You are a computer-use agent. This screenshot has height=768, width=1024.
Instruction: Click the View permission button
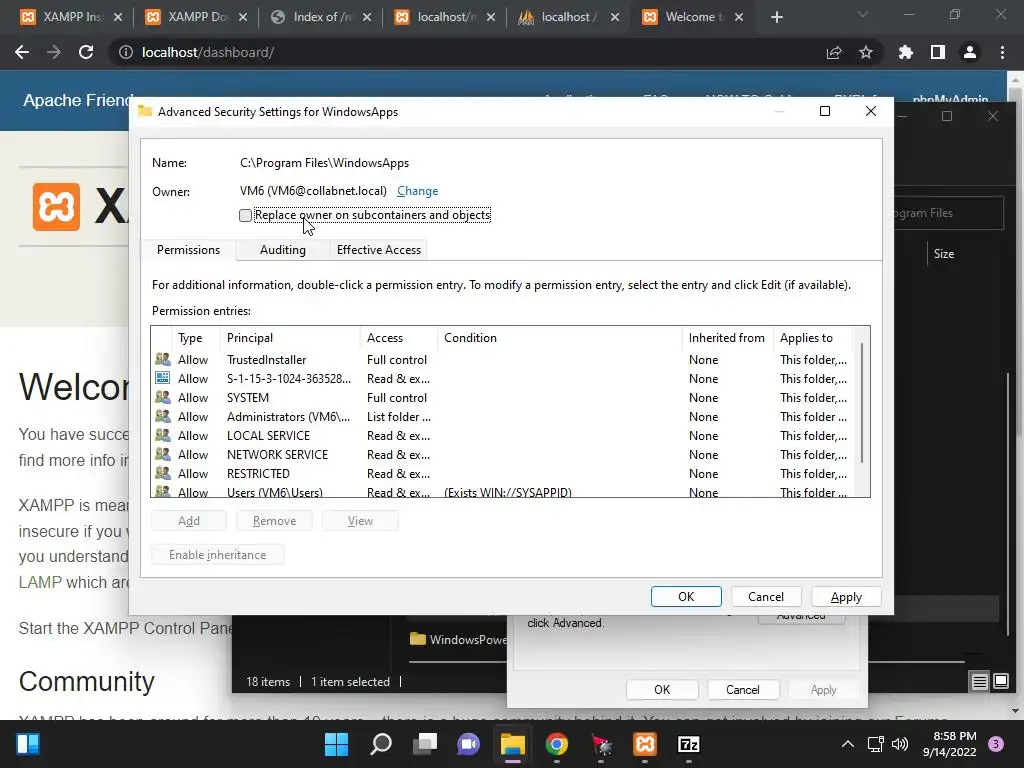coord(360,520)
